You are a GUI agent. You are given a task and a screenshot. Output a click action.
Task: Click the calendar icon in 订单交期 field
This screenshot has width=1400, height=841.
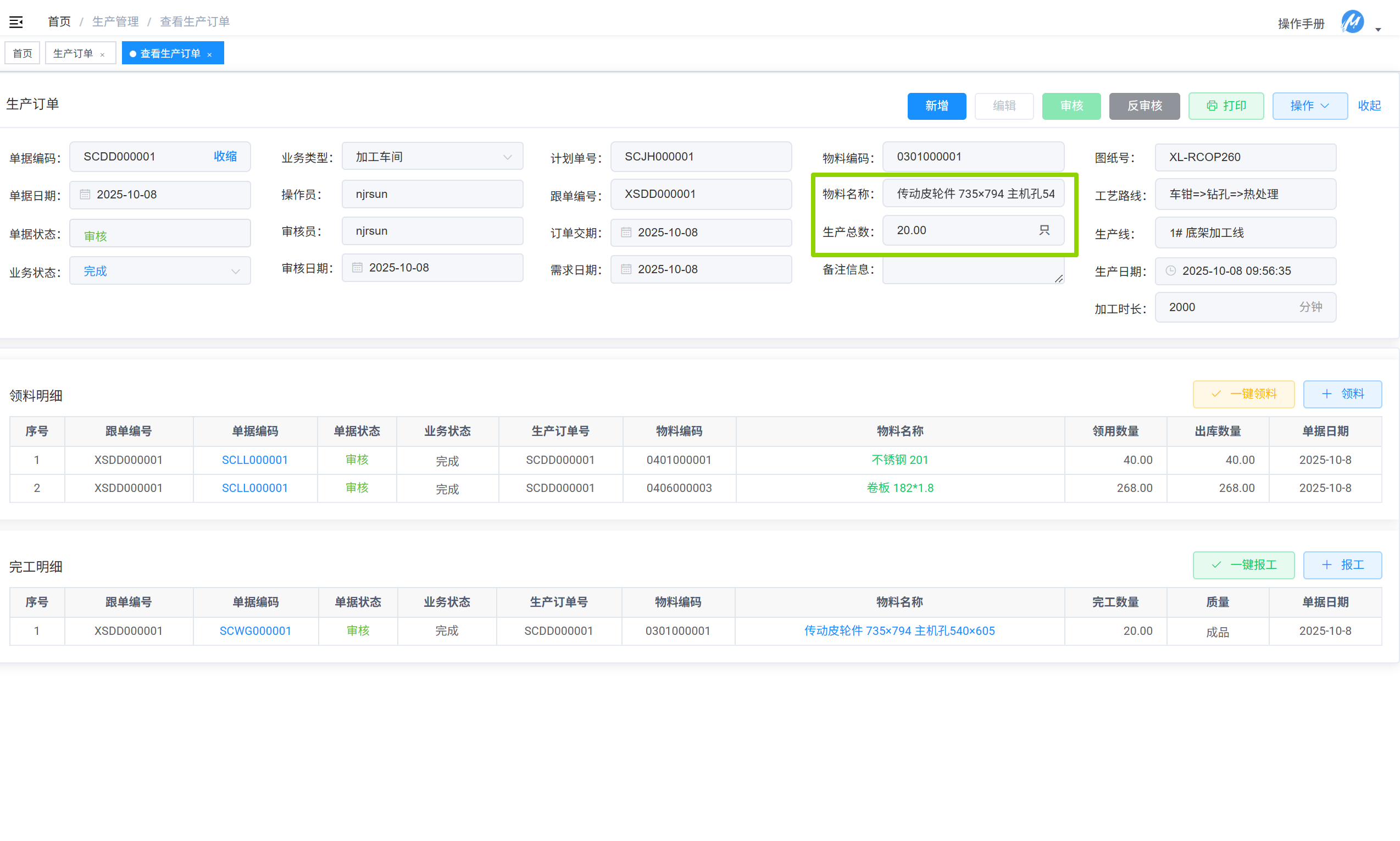point(626,233)
